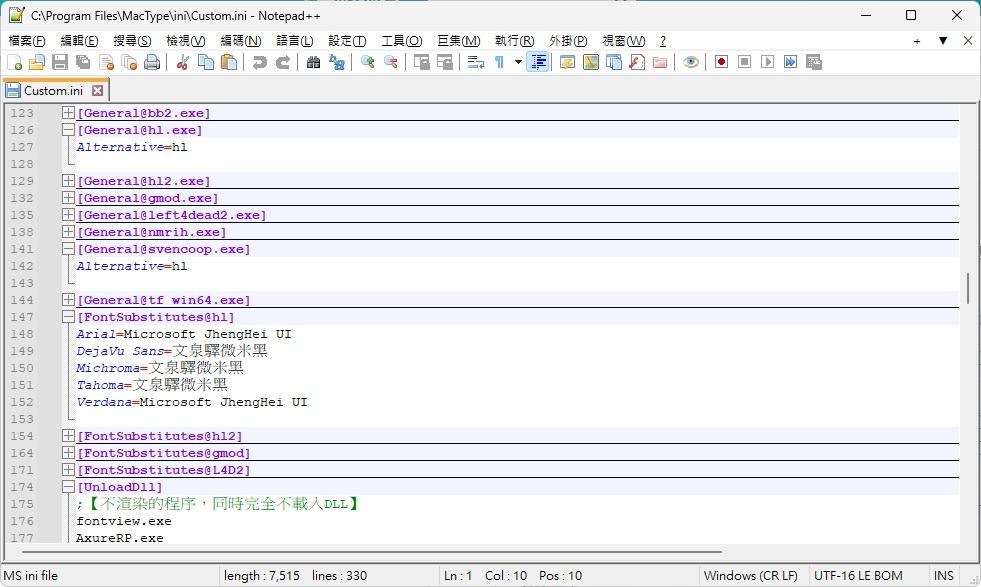The image size is (981, 587).
Task: Open Folder as Workspace icon
Action: 659,62
